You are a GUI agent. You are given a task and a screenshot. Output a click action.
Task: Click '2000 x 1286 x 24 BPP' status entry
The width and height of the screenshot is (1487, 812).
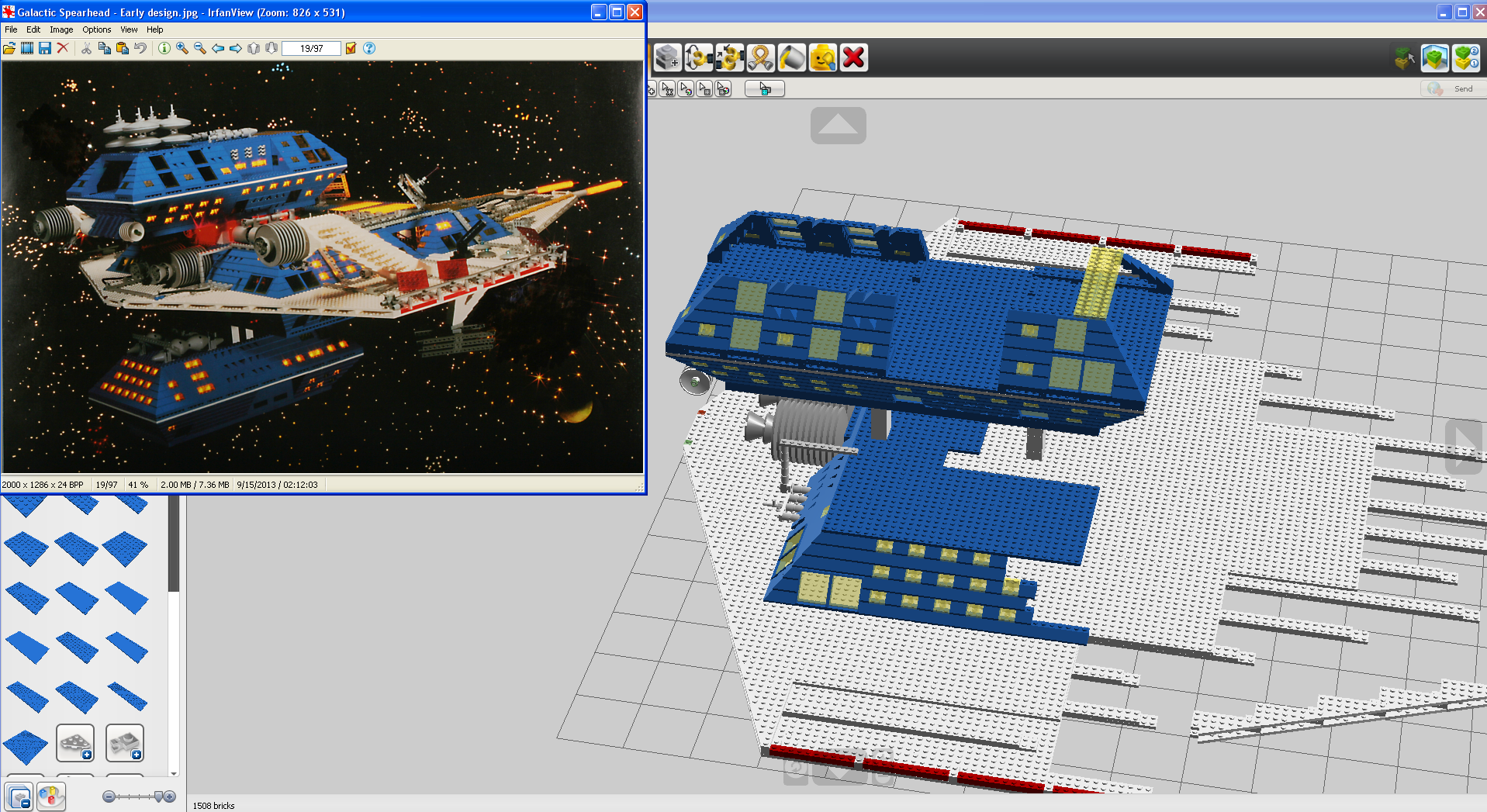(x=43, y=485)
